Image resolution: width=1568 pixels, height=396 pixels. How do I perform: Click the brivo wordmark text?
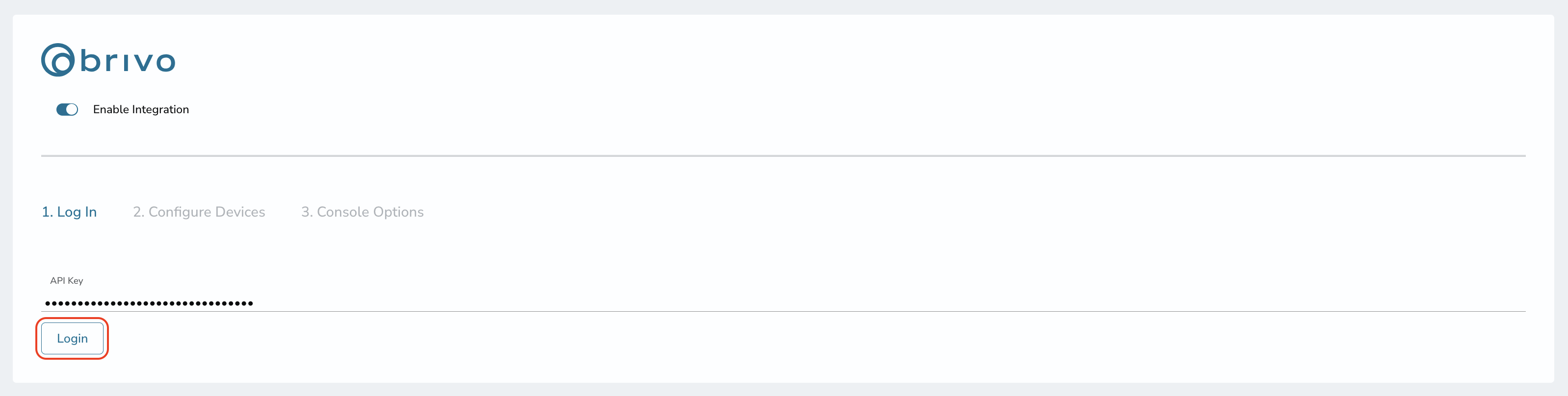point(128,61)
